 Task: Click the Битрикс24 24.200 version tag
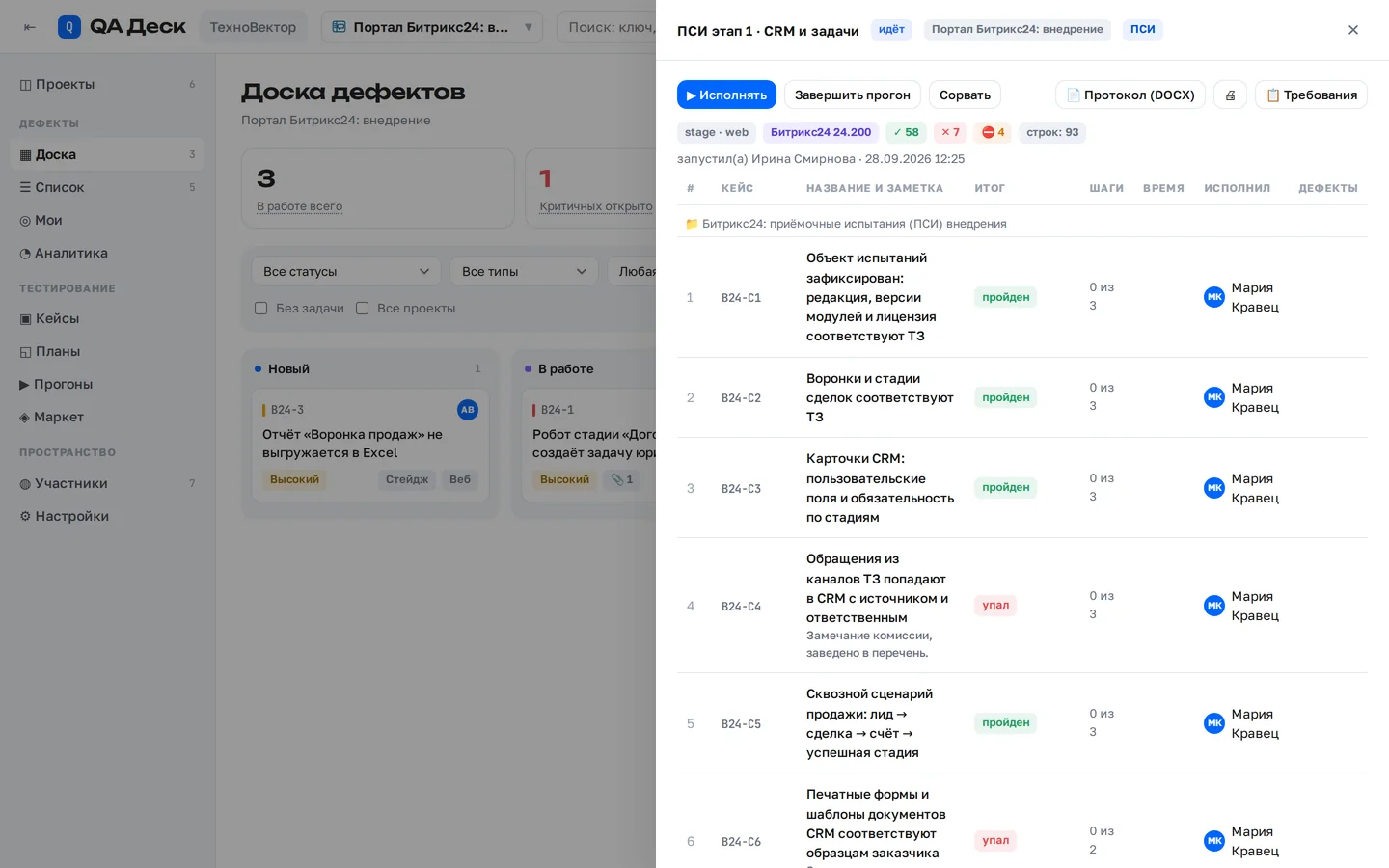(821, 132)
